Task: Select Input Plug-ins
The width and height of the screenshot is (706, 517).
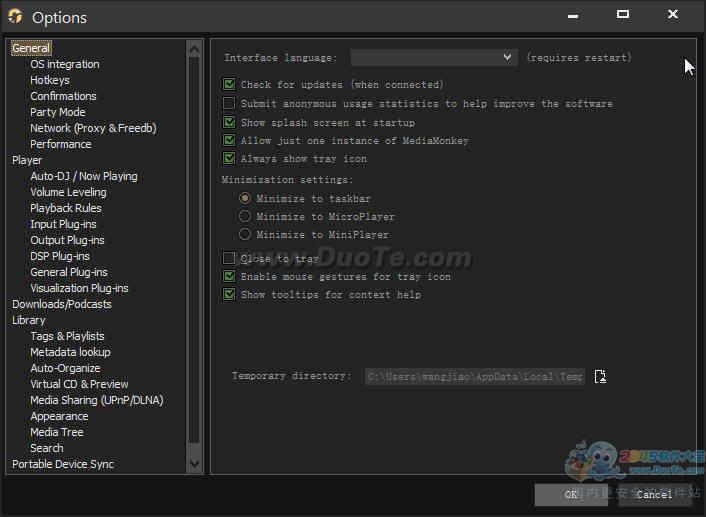Action: click(63, 224)
